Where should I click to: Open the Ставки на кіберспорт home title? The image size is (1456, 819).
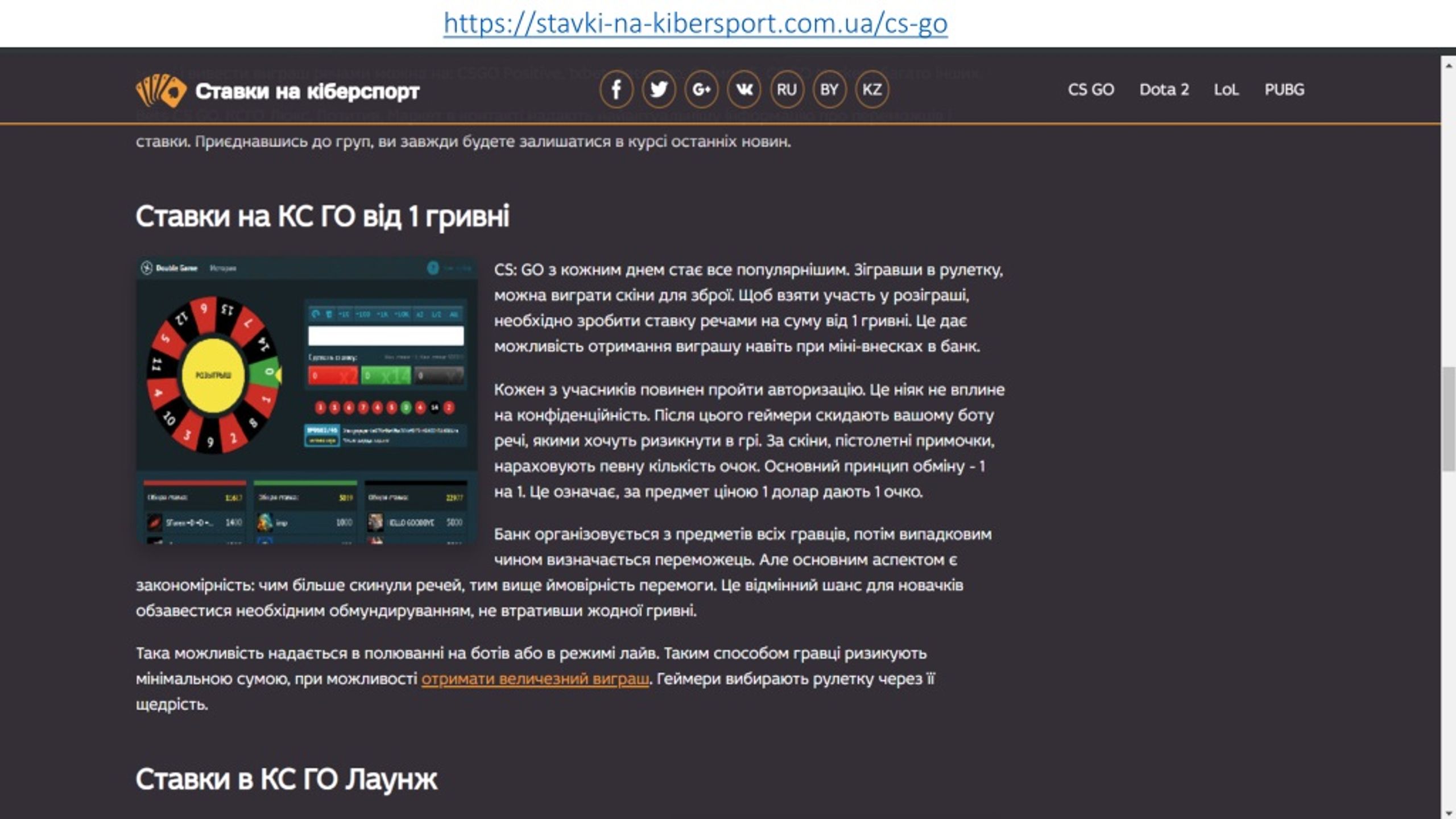307,91
